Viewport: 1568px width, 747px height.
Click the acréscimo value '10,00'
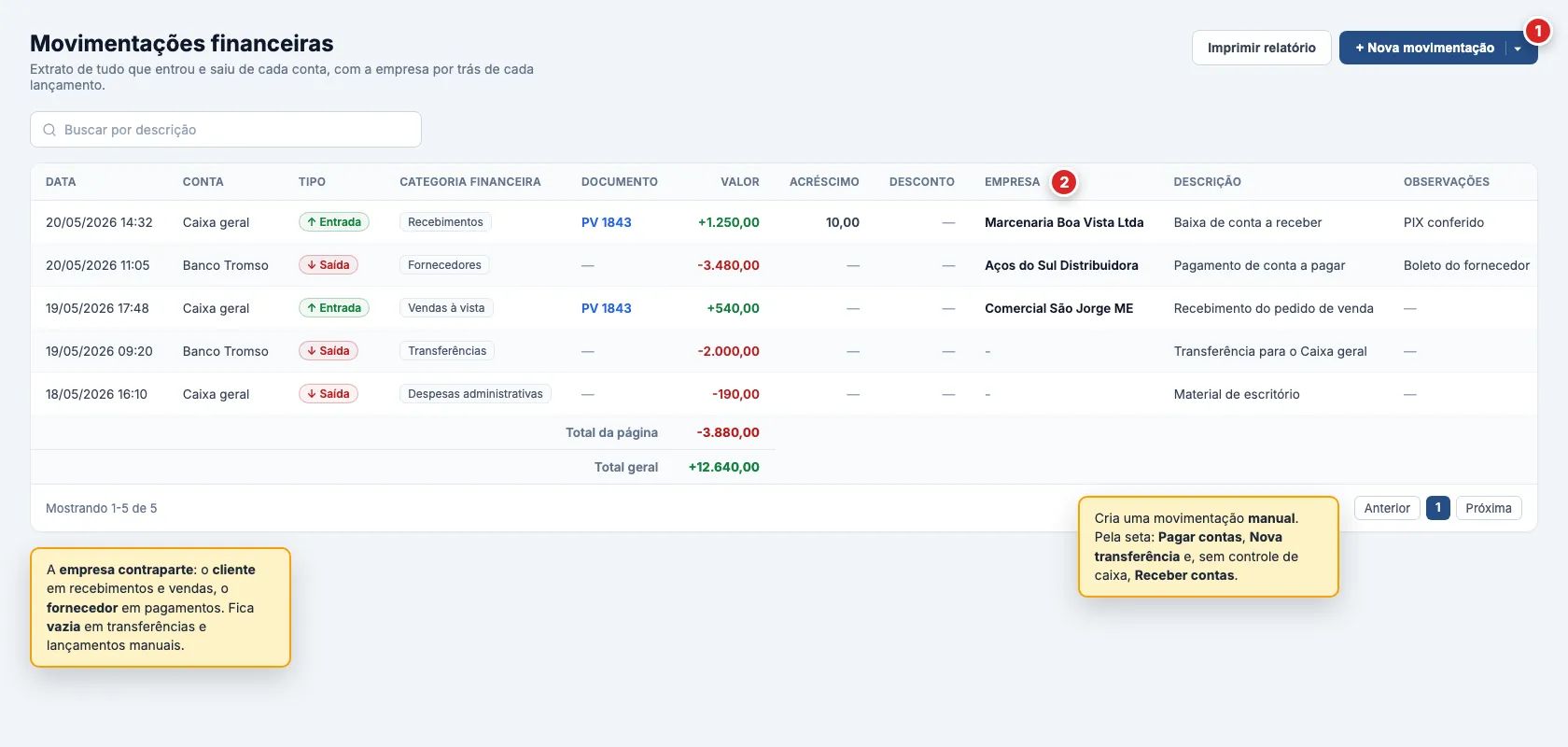coord(843,222)
